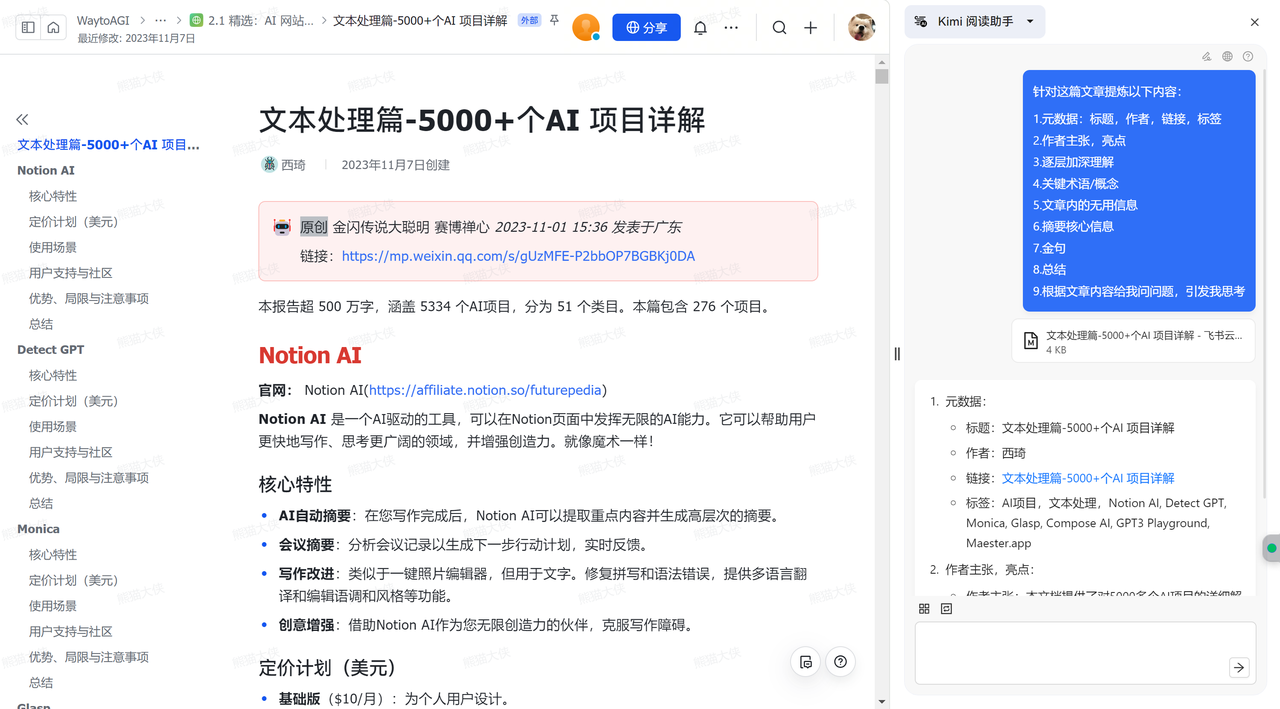
Task: Click the search magnifier icon
Action: click(x=779, y=28)
